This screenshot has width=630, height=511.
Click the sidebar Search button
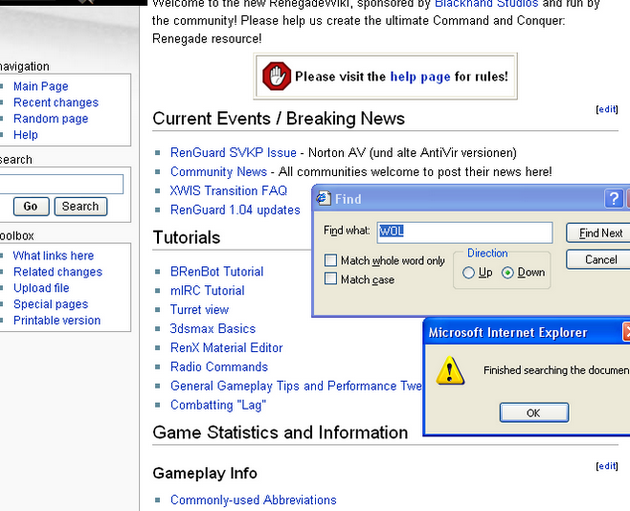coord(80,206)
